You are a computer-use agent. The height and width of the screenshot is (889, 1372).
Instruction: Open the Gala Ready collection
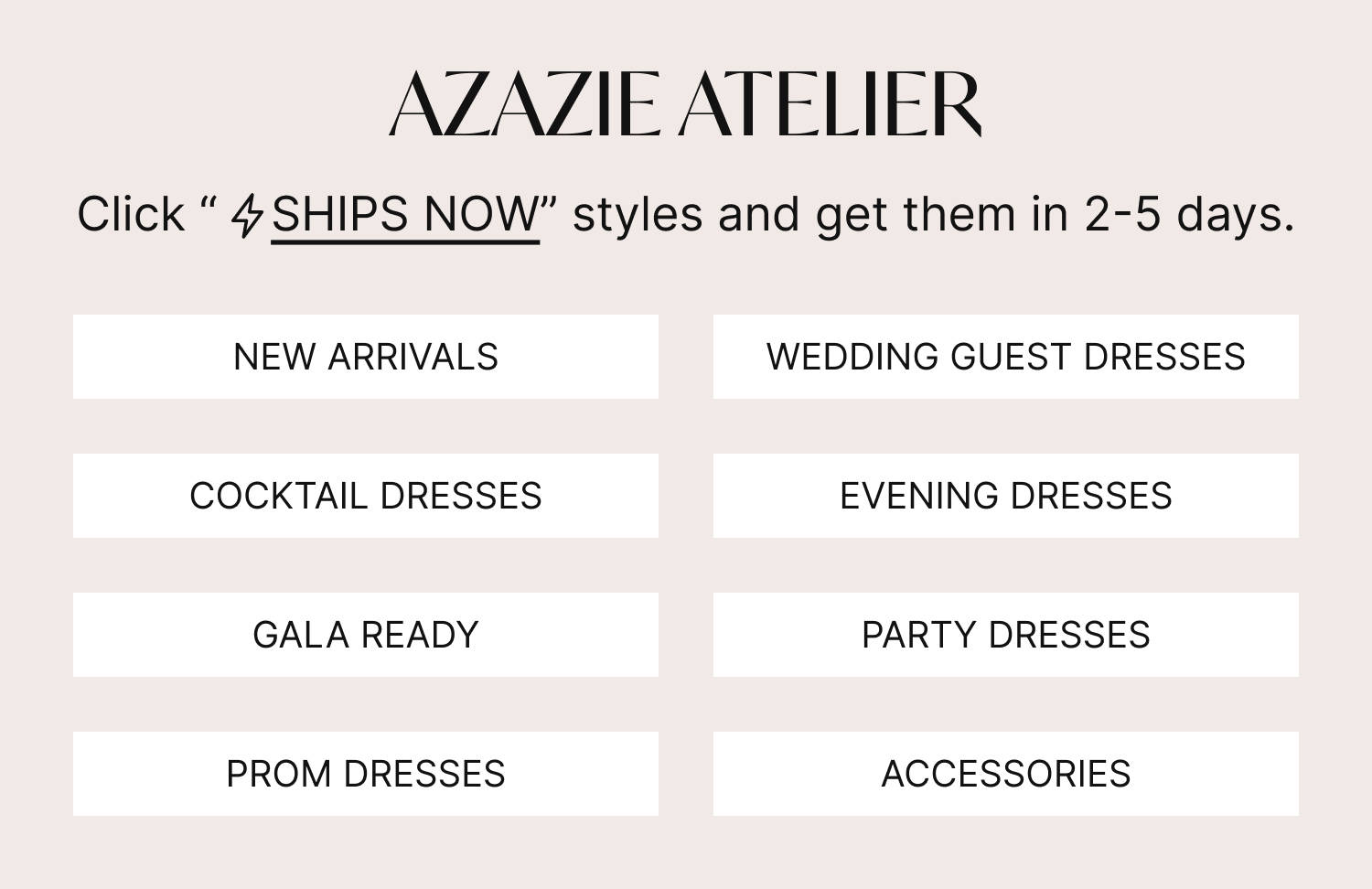click(x=366, y=635)
